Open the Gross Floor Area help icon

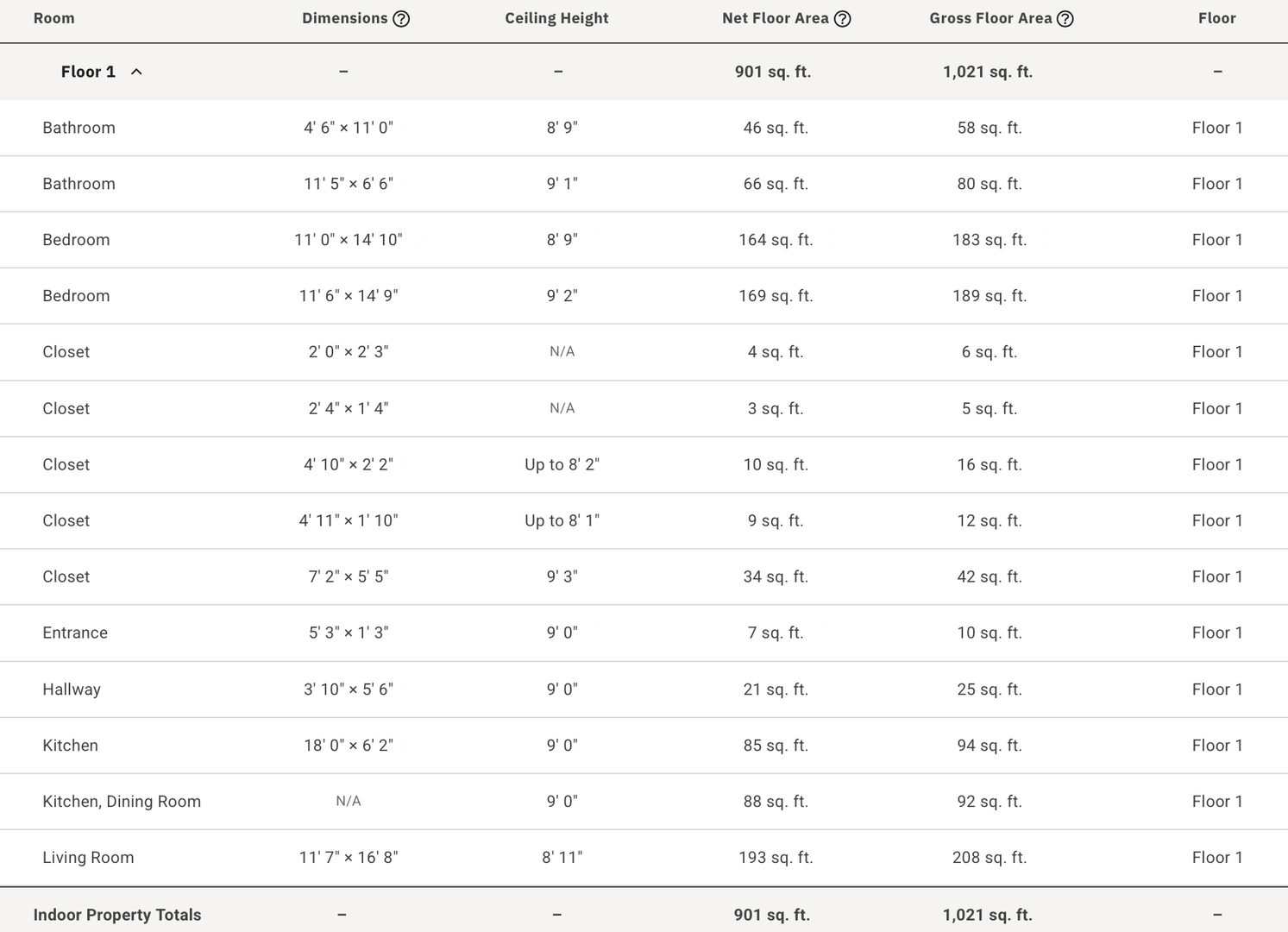point(1065,19)
